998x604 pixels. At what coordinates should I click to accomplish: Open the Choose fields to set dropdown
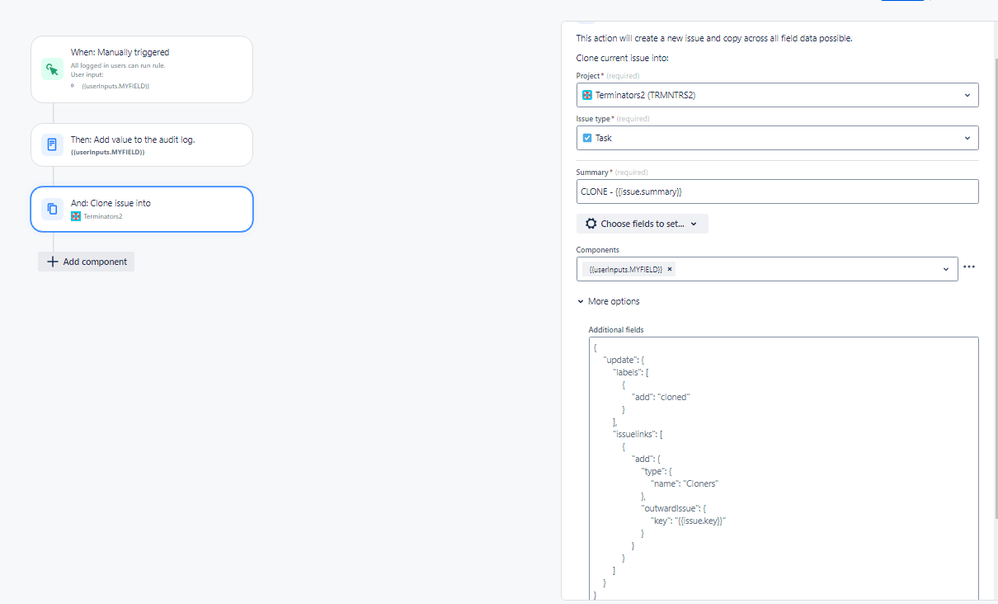click(x=642, y=223)
